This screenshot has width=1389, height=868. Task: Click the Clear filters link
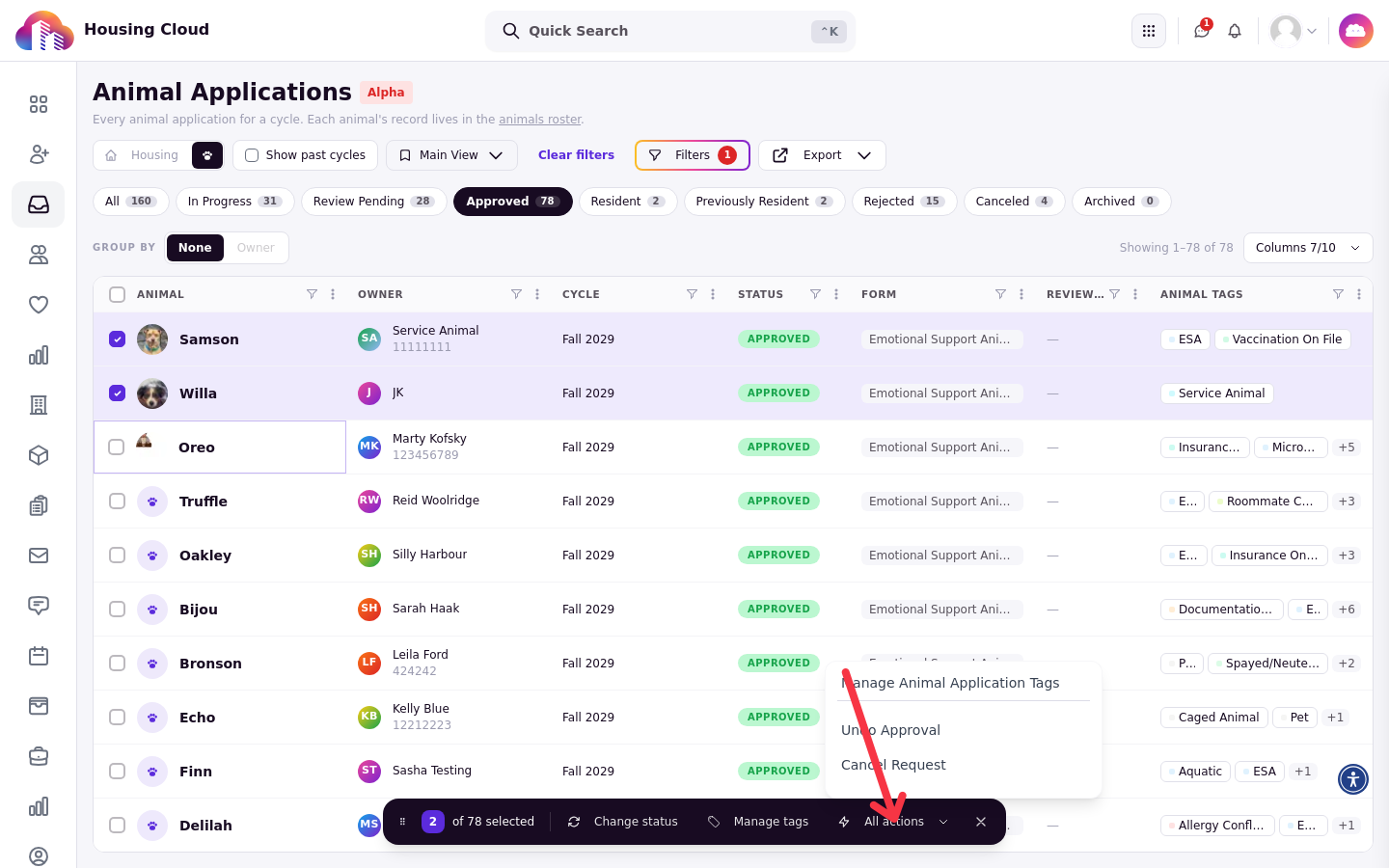tap(576, 155)
